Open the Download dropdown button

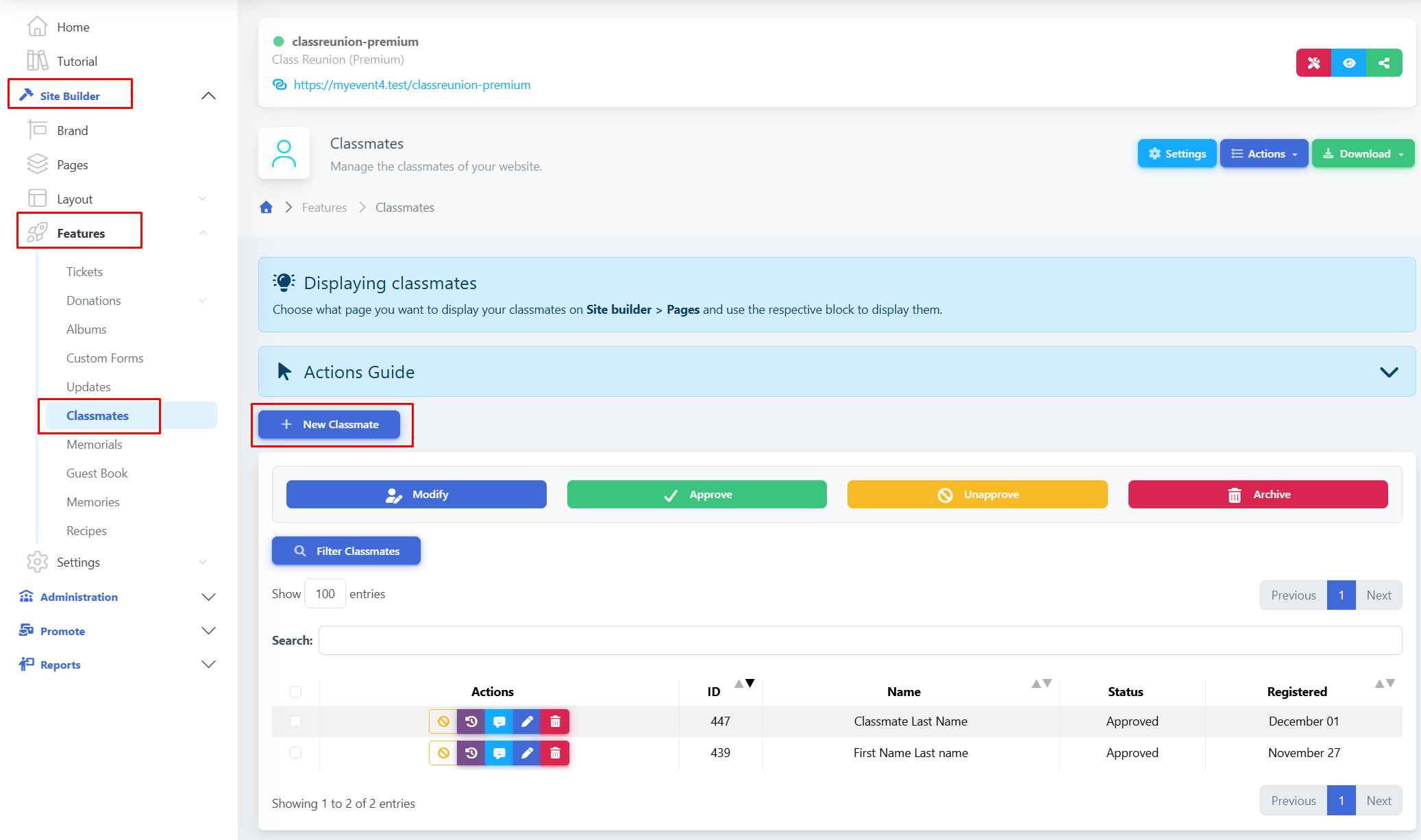click(1363, 153)
